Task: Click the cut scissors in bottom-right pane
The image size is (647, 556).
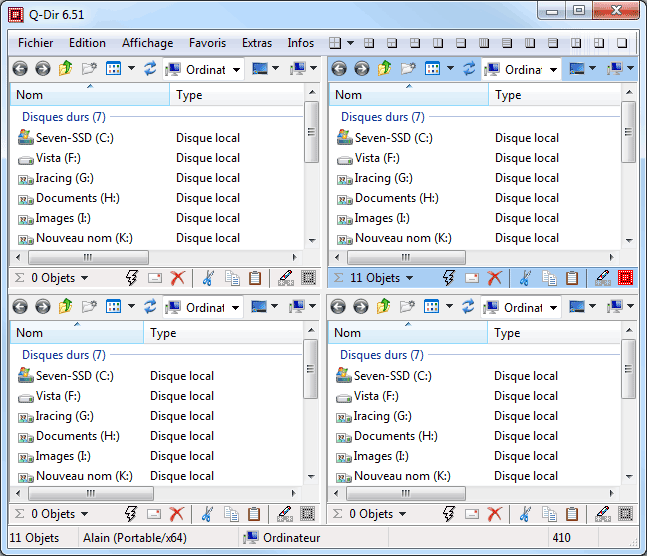Action: [525, 514]
